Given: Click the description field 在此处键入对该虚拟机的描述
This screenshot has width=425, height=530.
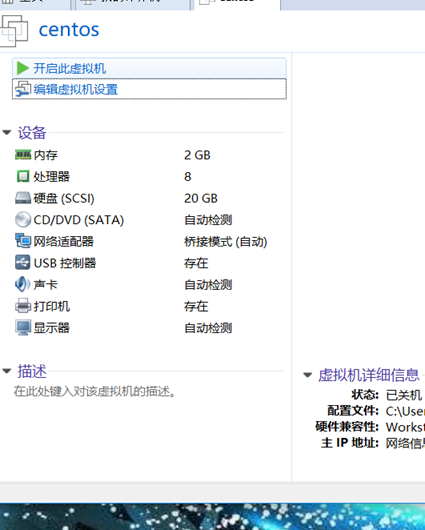Looking at the screenshot, I should [x=95, y=391].
